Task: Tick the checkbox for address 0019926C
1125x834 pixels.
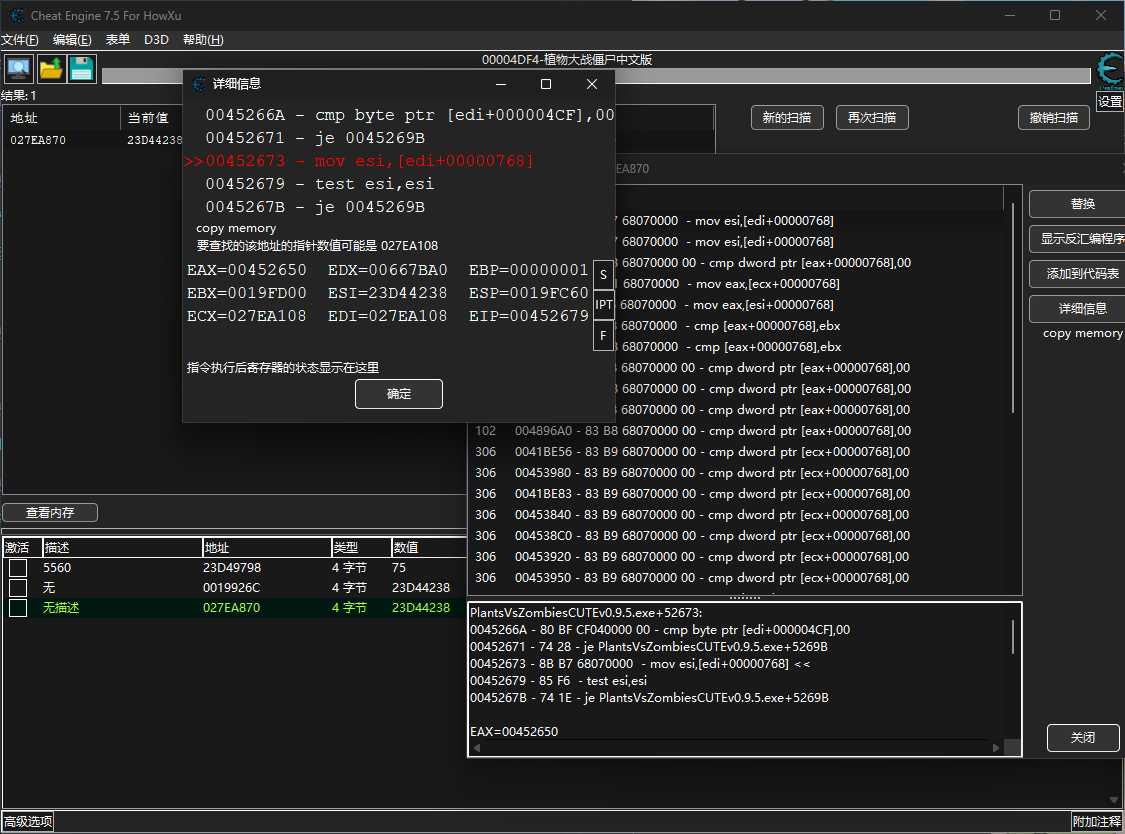Action: 18,588
